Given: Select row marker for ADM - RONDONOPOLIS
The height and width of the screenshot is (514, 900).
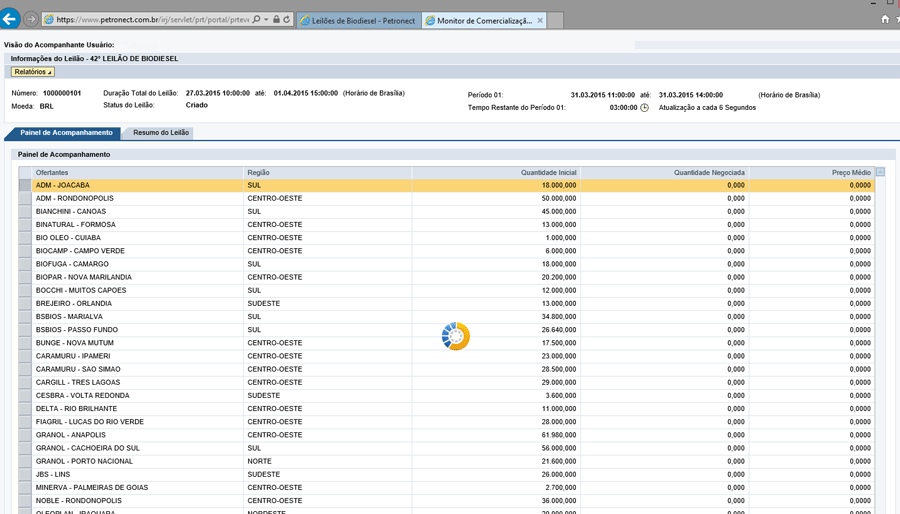Looking at the screenshot, I should [25, 198].
